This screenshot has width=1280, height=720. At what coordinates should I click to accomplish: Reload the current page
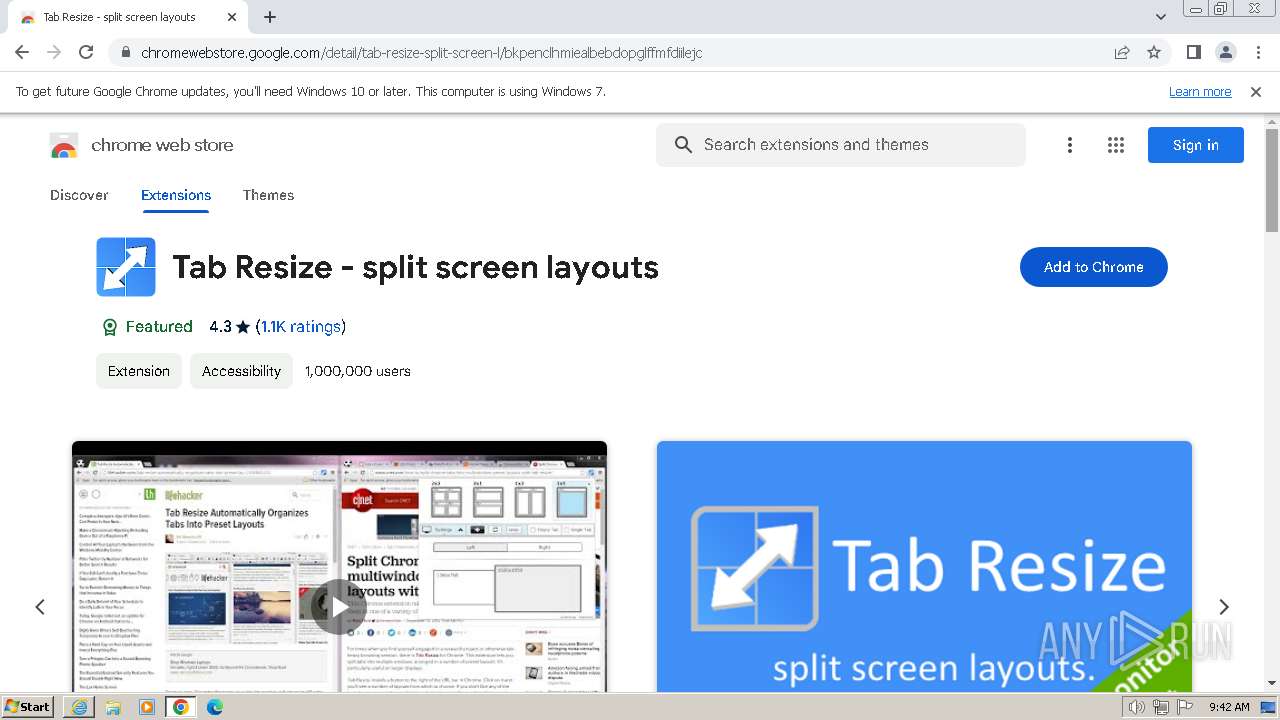coord(86,53)
